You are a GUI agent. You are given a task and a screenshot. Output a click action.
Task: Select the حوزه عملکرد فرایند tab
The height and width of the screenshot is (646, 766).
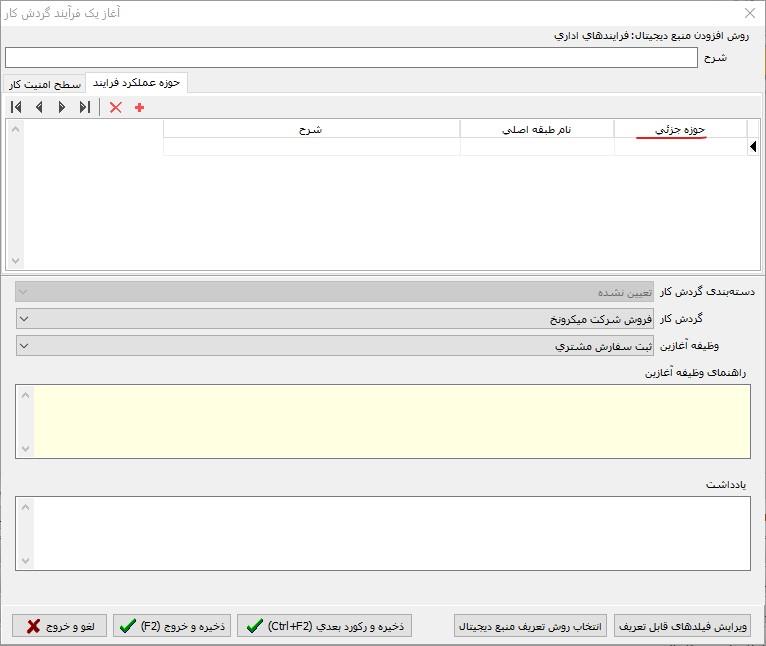[x=136, y=83]
